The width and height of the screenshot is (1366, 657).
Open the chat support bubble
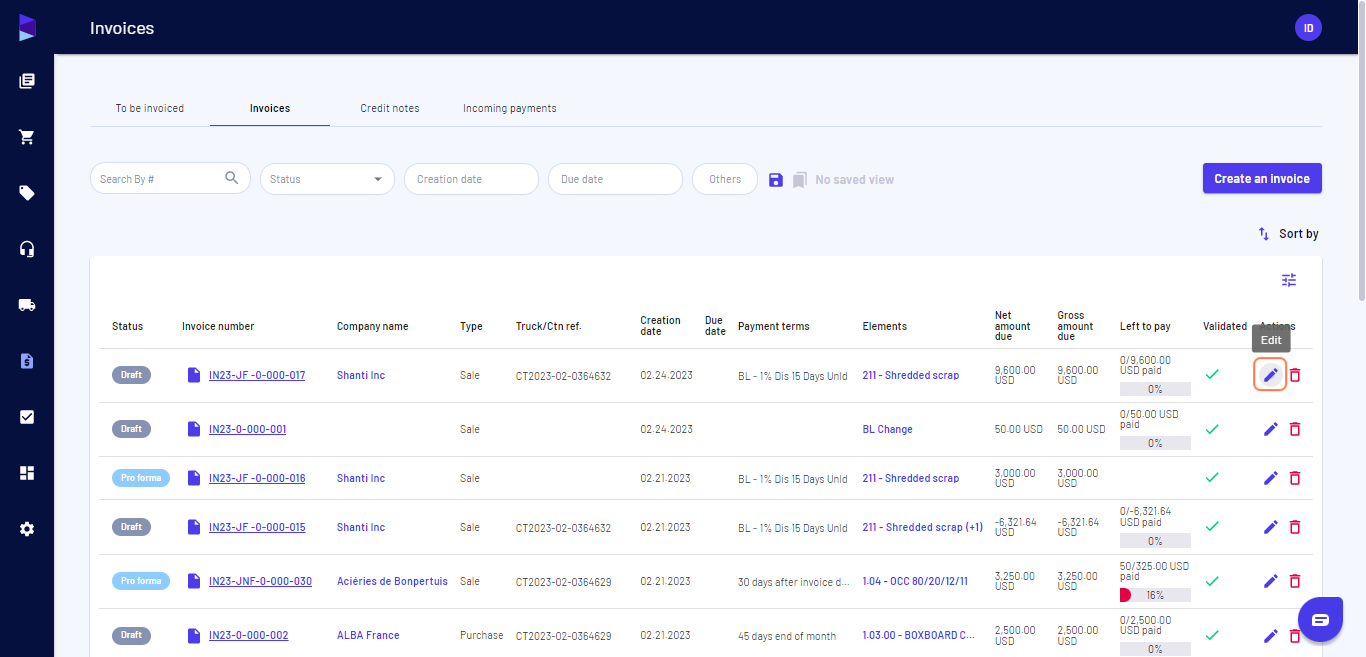[x=1320, y=620]
